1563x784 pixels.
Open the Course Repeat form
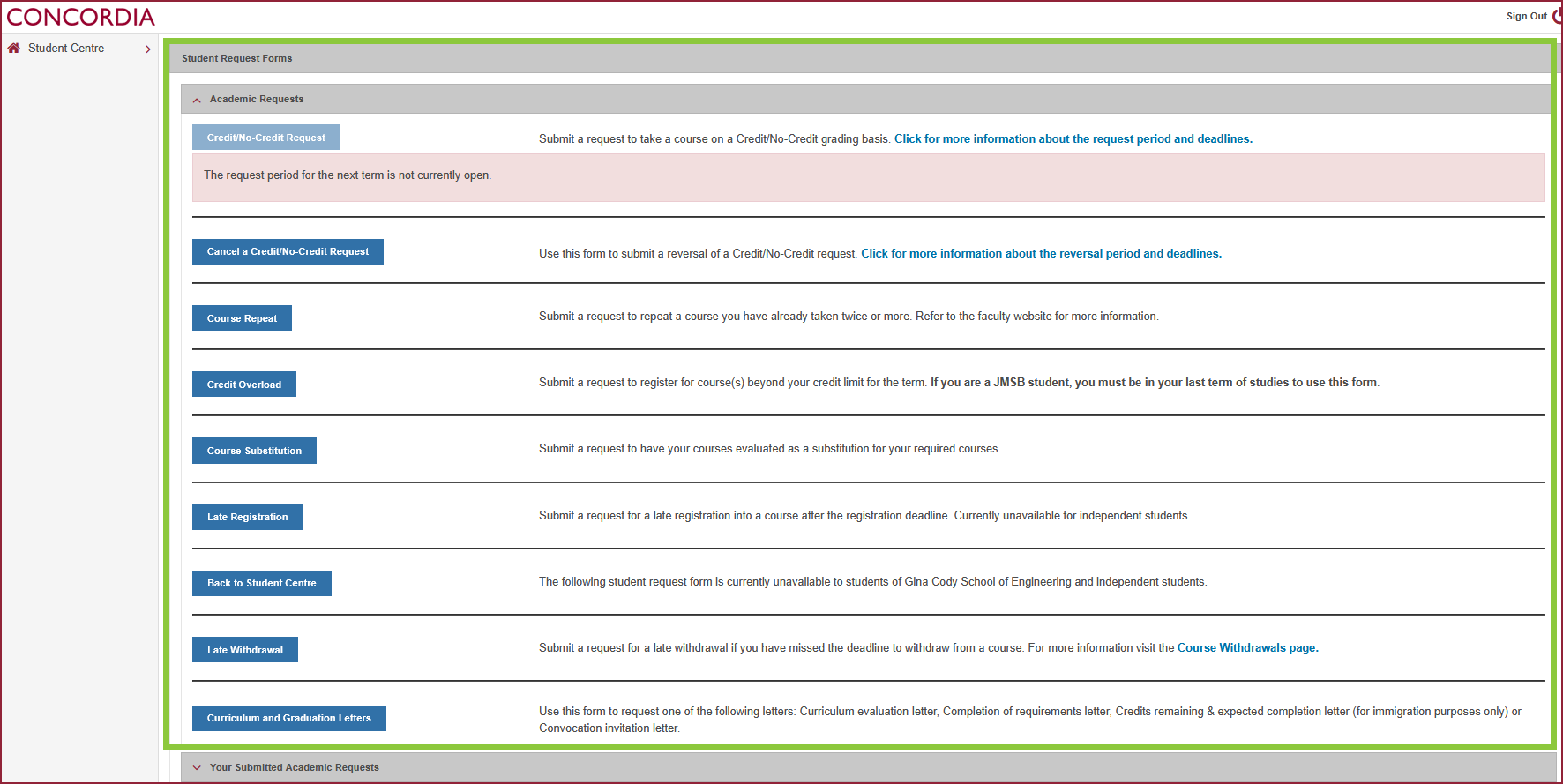[242, 318]
